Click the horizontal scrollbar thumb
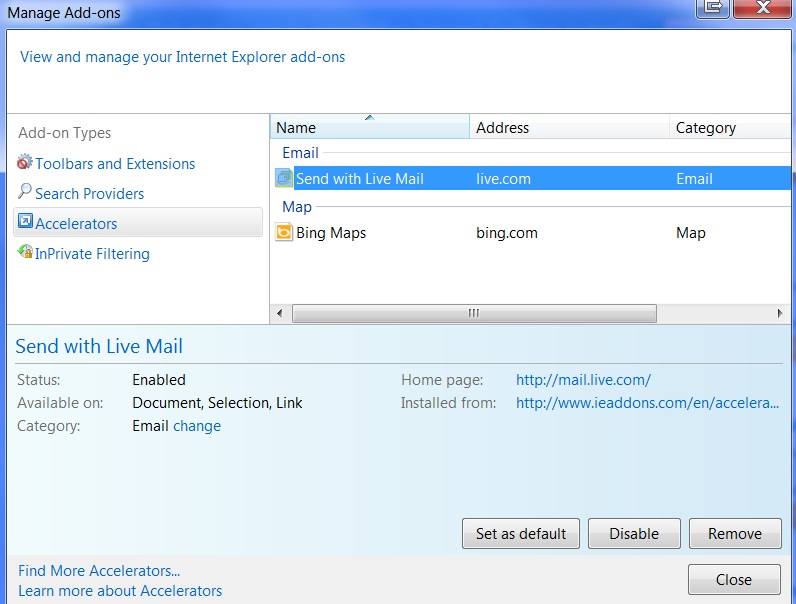The image size is (796, 604). click(474, 313)
